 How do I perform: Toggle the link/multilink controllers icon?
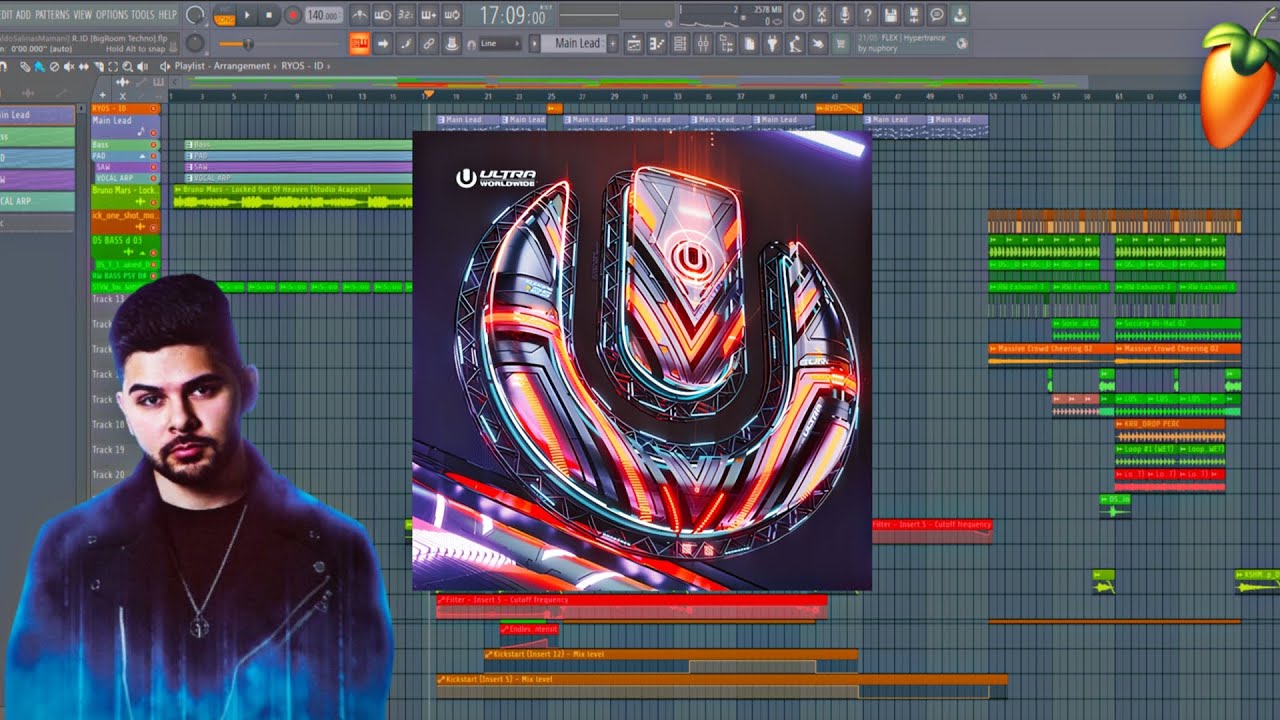click(x=428, y=43)
